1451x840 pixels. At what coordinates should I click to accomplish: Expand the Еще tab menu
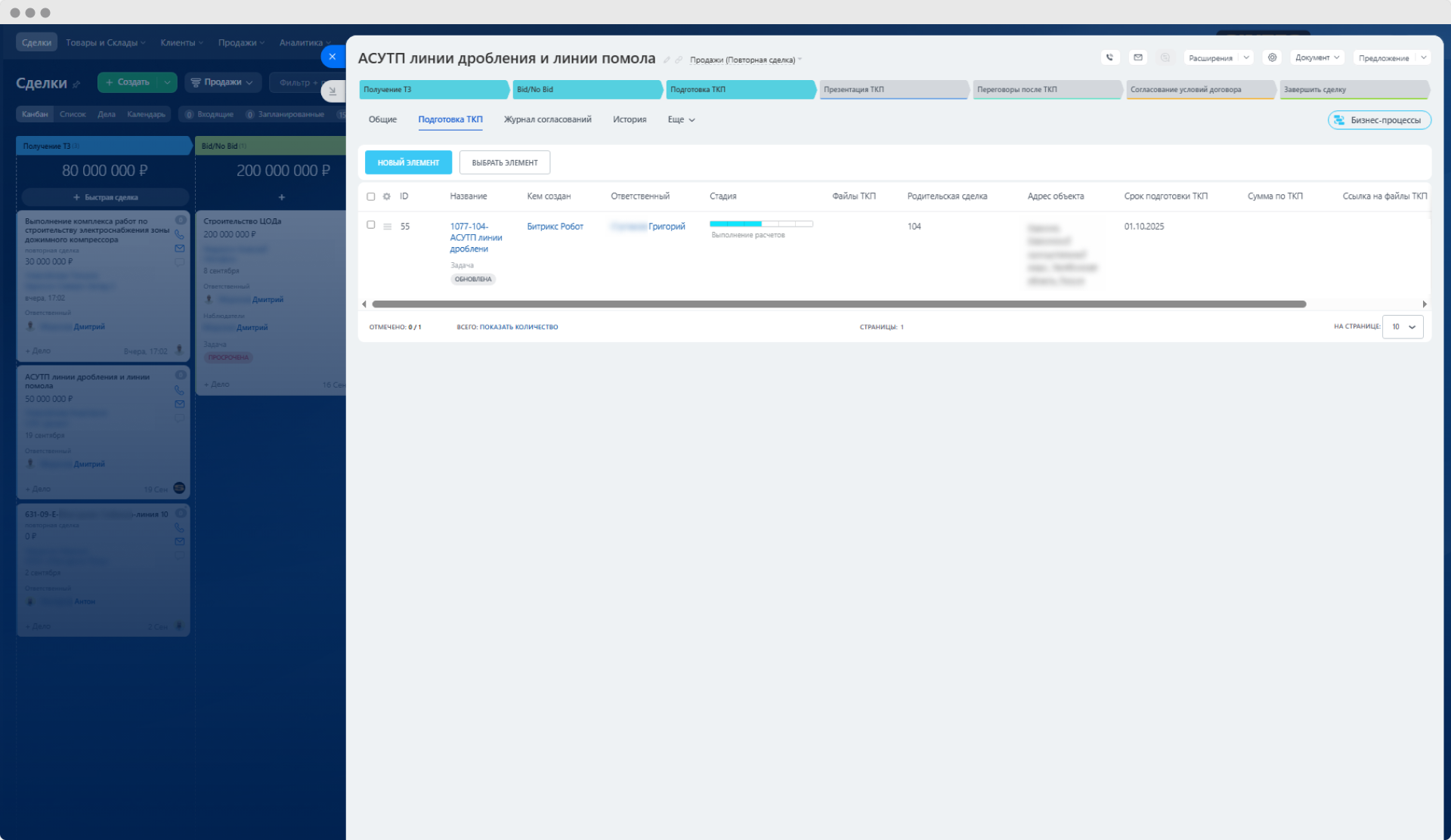[x=681, y=120]
